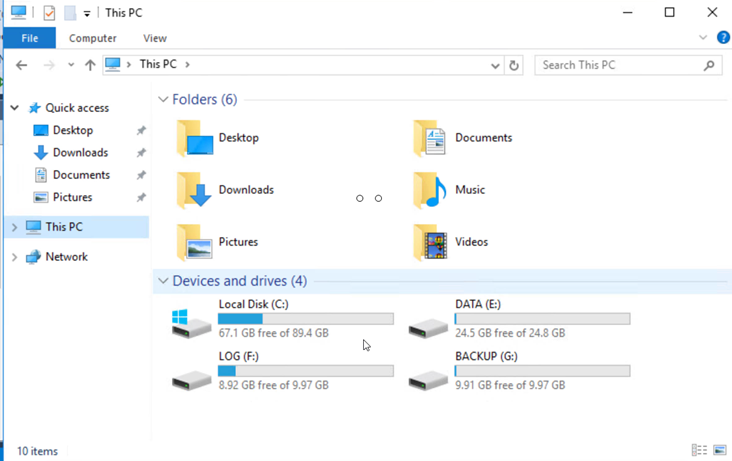The height and width of the screenshot is (461, 732).
Task: Click the Back navigation arrow
Action: pos(21,65)
